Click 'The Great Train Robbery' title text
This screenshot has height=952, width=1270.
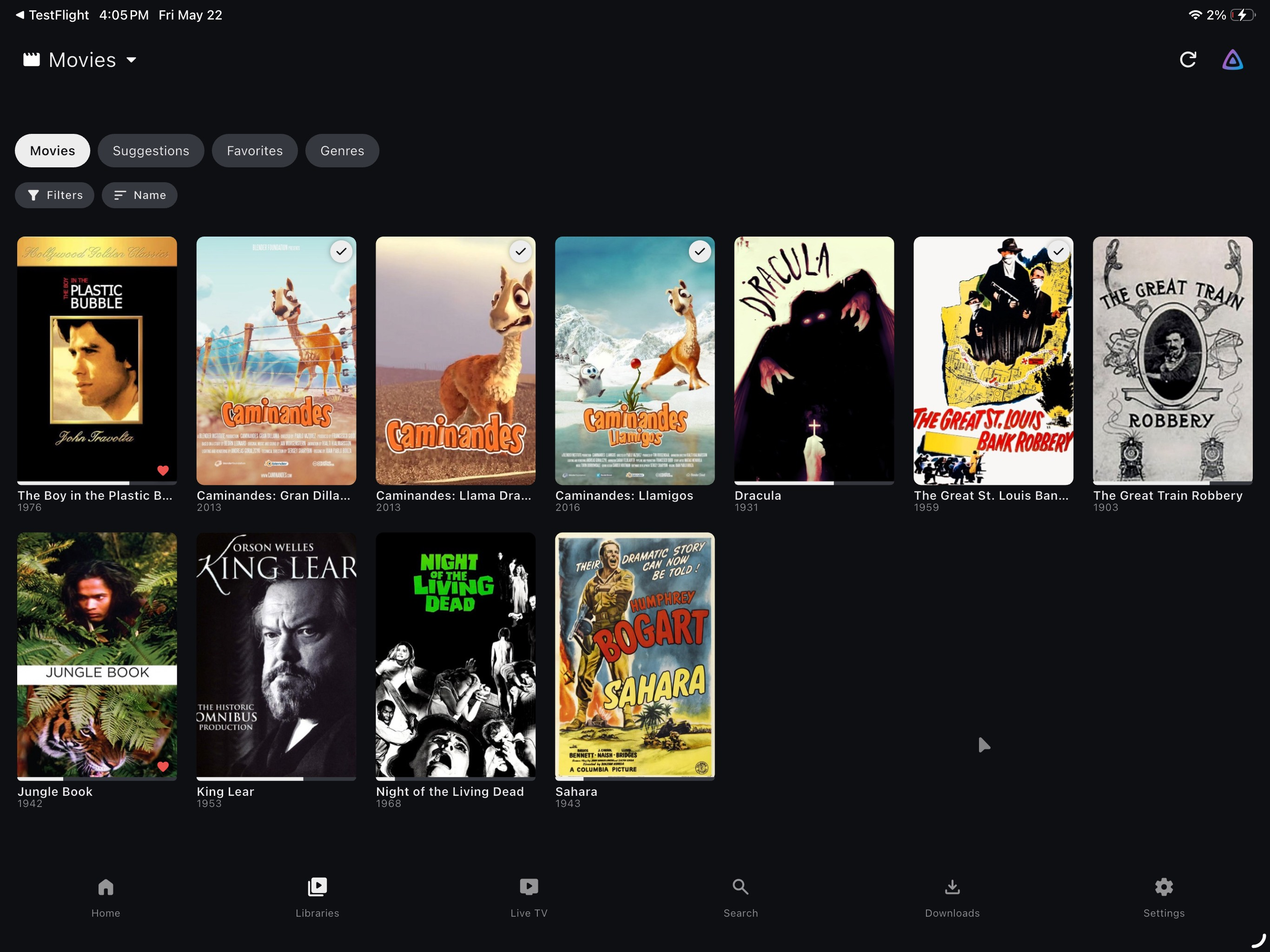coord(1168,496)
